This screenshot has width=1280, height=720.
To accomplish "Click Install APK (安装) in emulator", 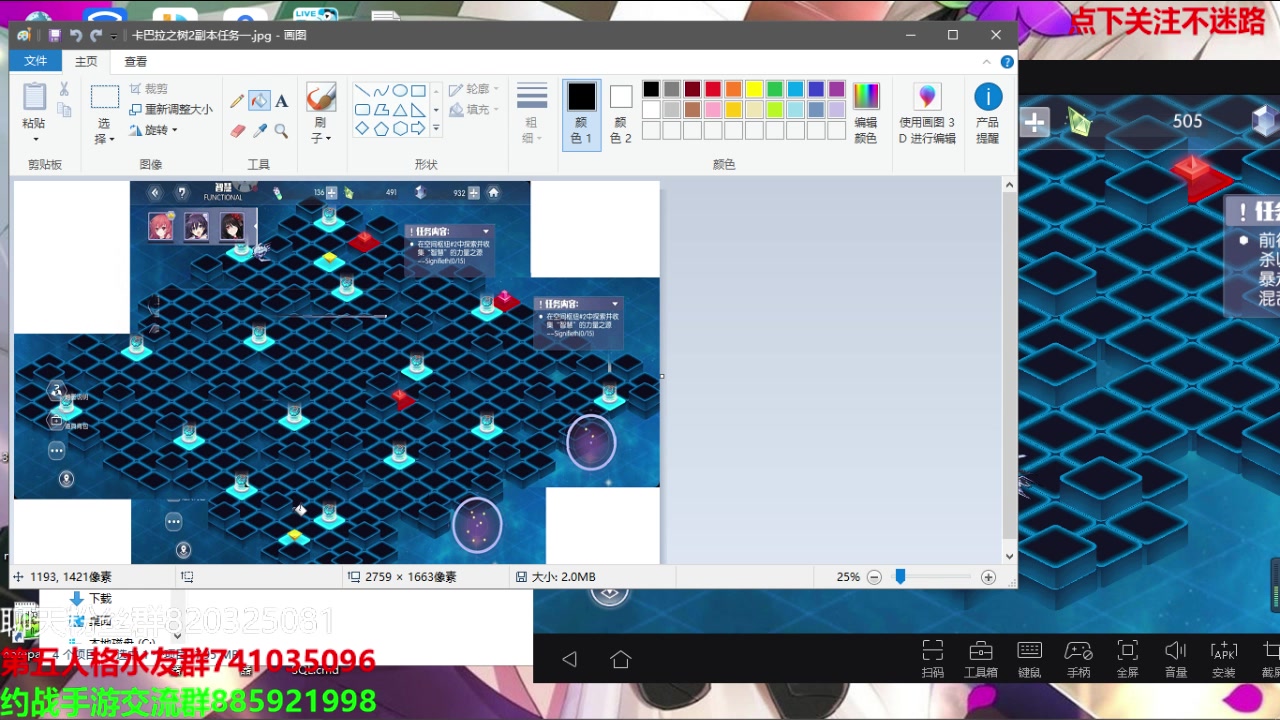I will point(1224,659).
